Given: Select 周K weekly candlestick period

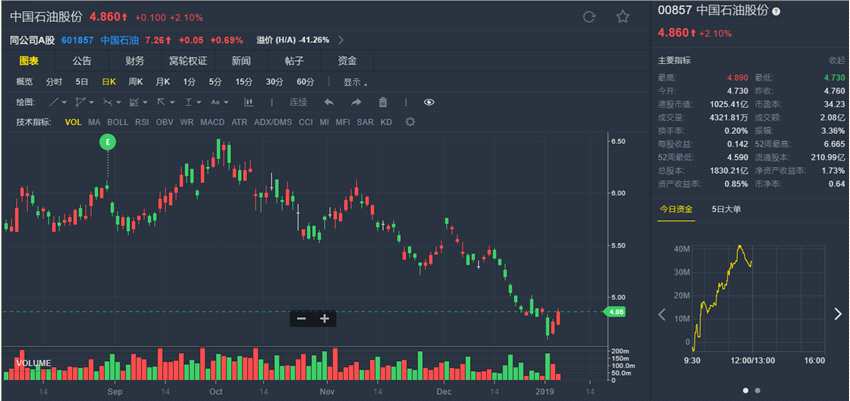Looking at the screenshot, I should (136, 82).
